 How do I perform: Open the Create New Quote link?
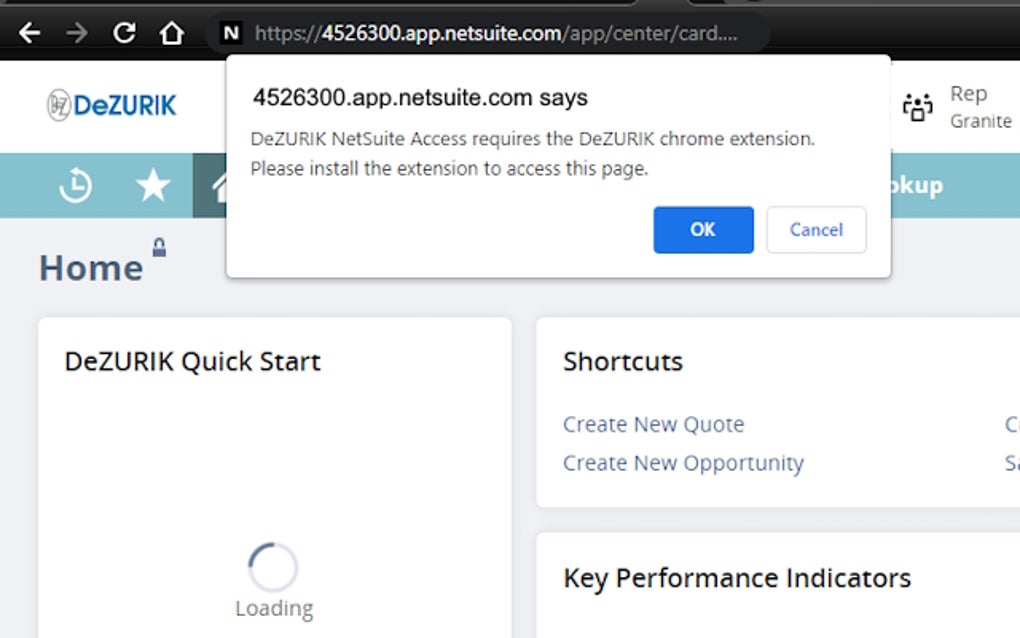[x=653, y=424]
